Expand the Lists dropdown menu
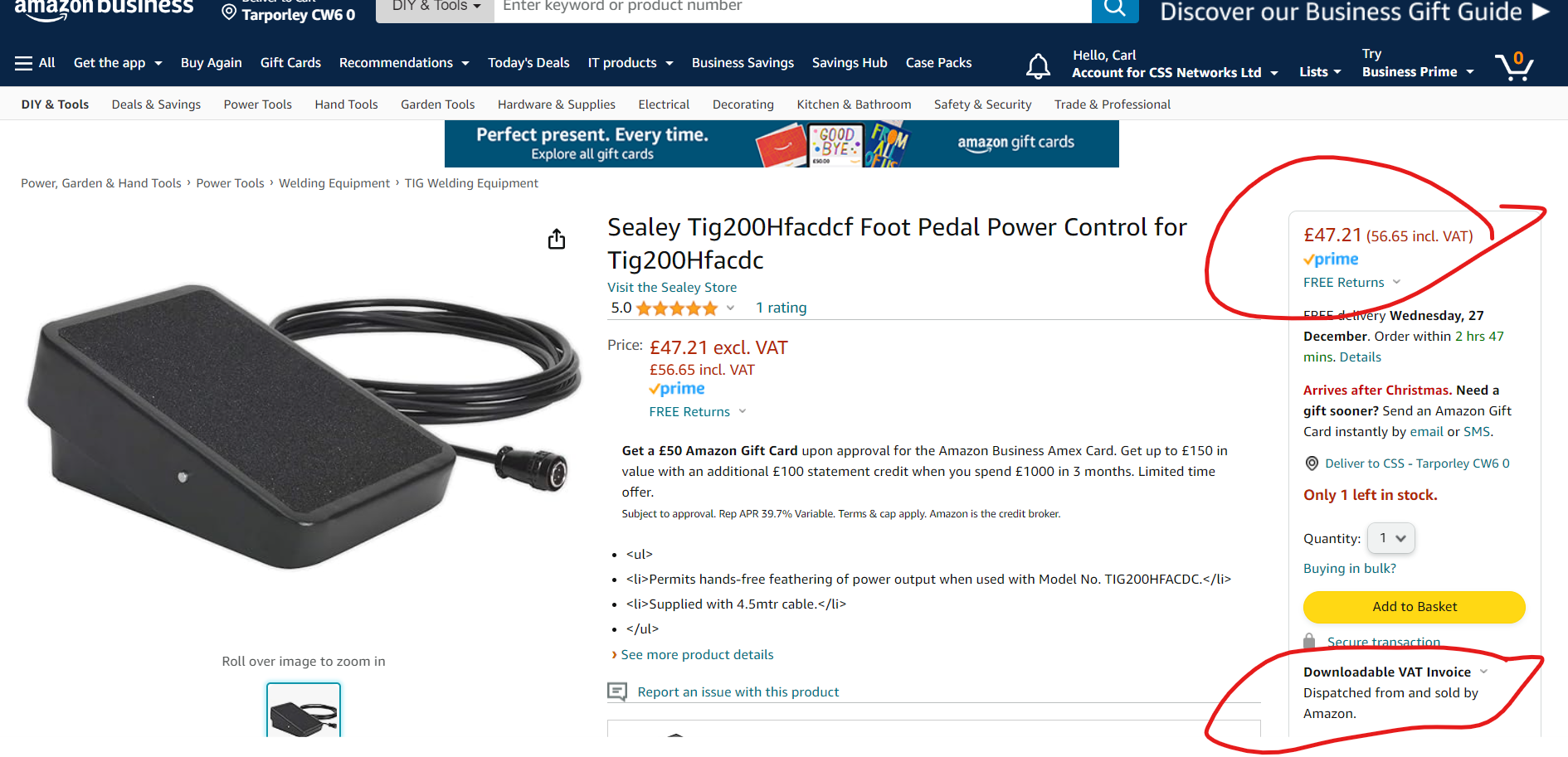The image size is (1568, 757). click(x=1320, y=72)
